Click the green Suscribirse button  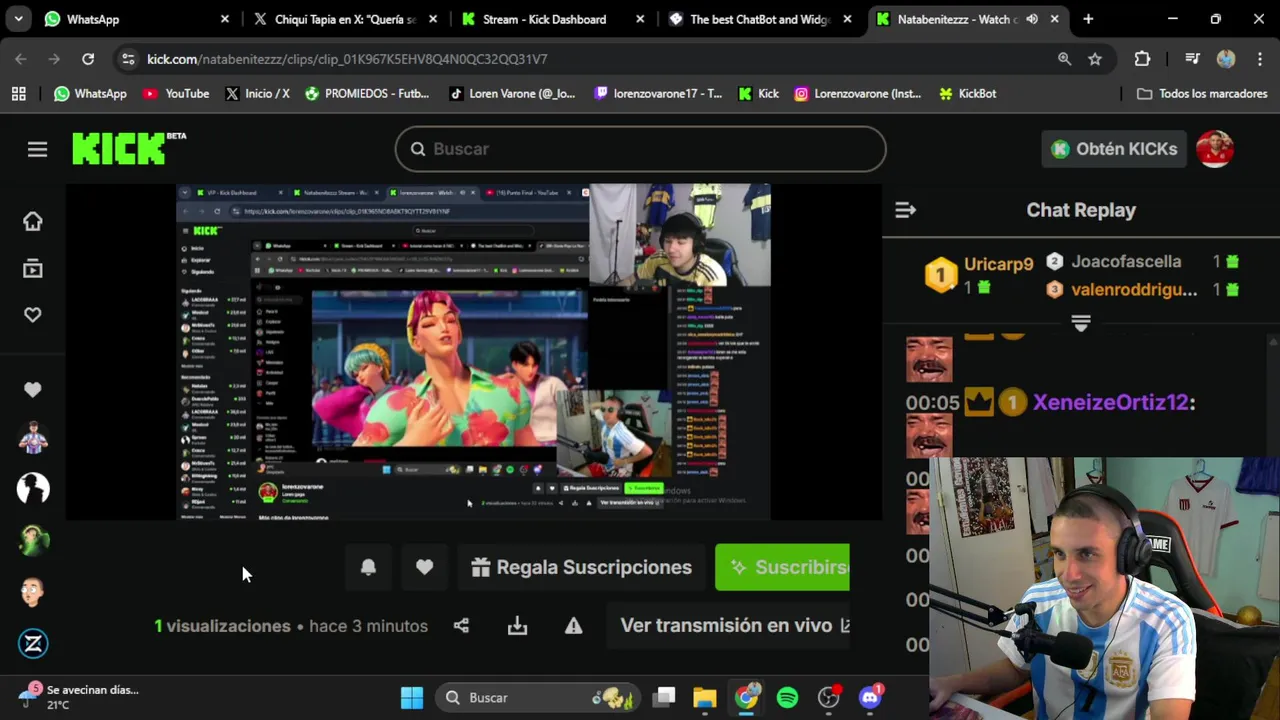click(x=782, y=567)
